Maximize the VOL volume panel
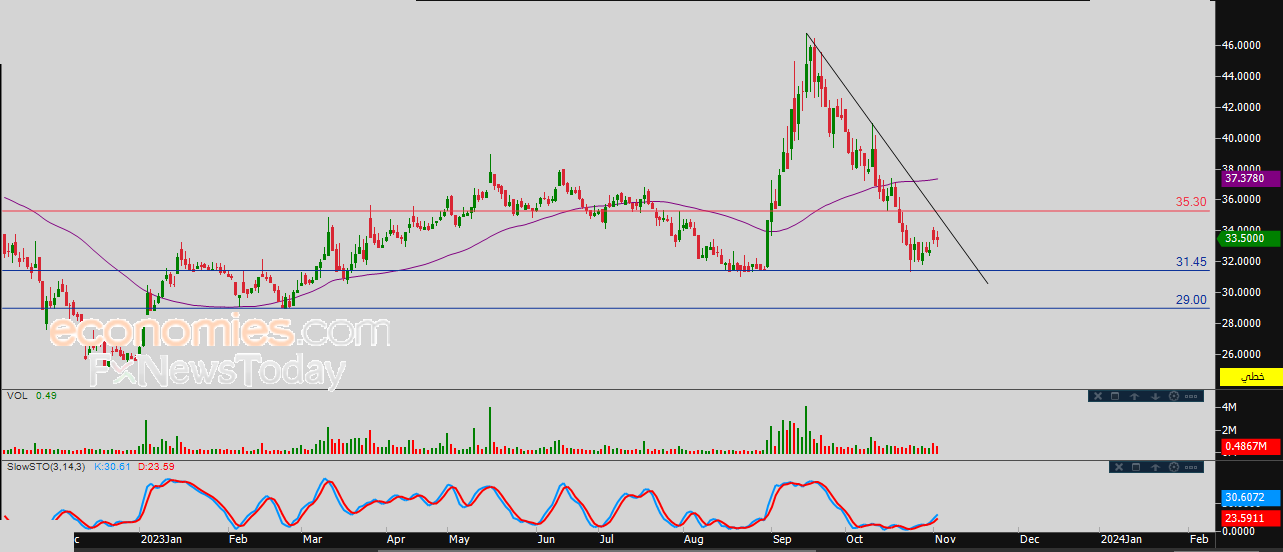Viewport: 1283px width, 552px height. coord(1115,396)
